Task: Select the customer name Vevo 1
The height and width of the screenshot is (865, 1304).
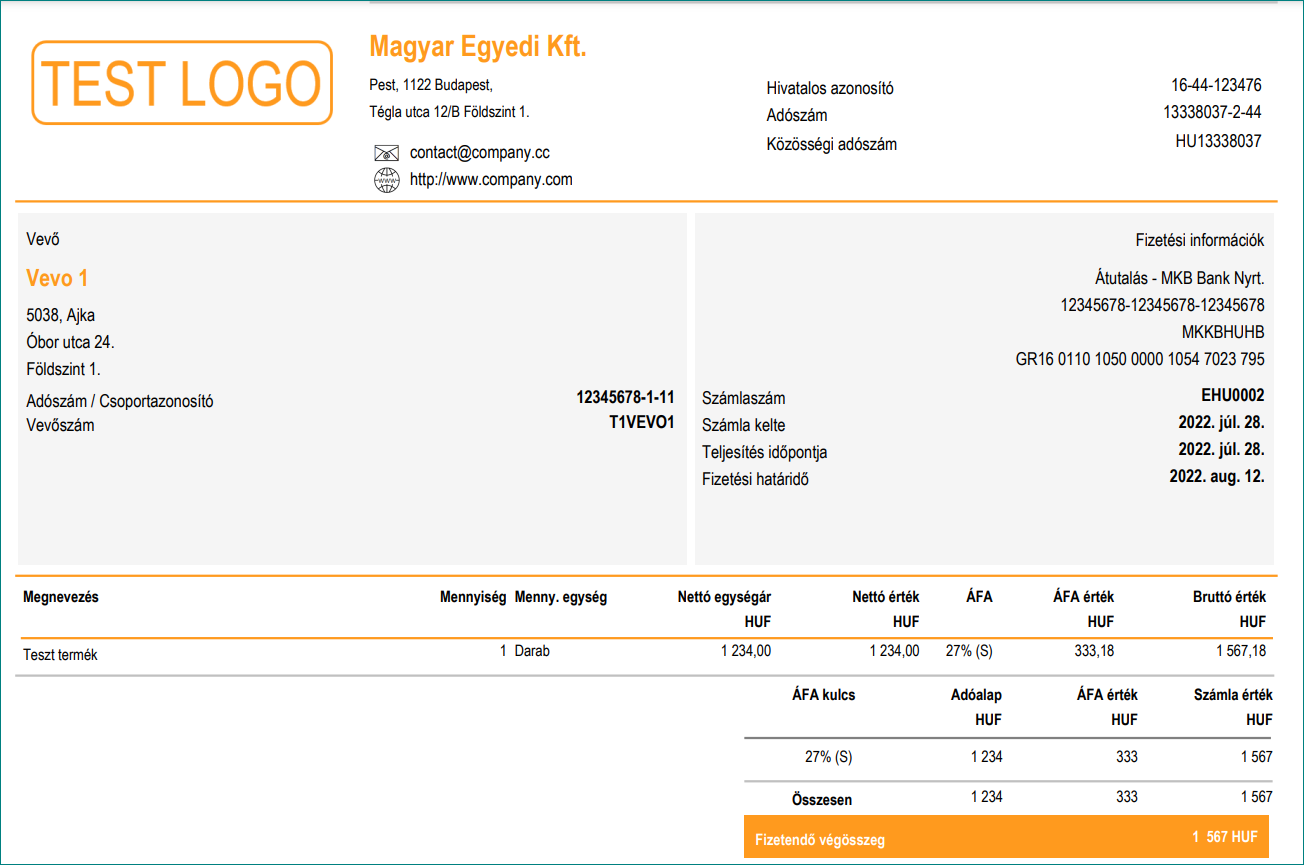Action: point(57,278)
